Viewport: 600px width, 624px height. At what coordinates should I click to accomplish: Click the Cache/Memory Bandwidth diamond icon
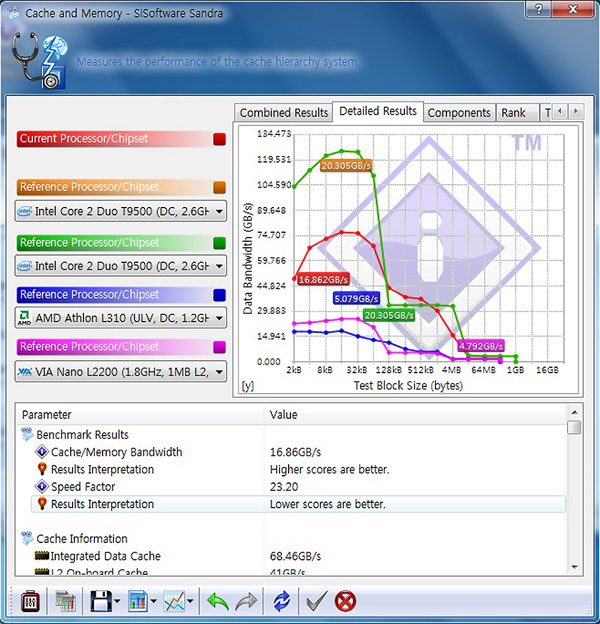[42, 452]
